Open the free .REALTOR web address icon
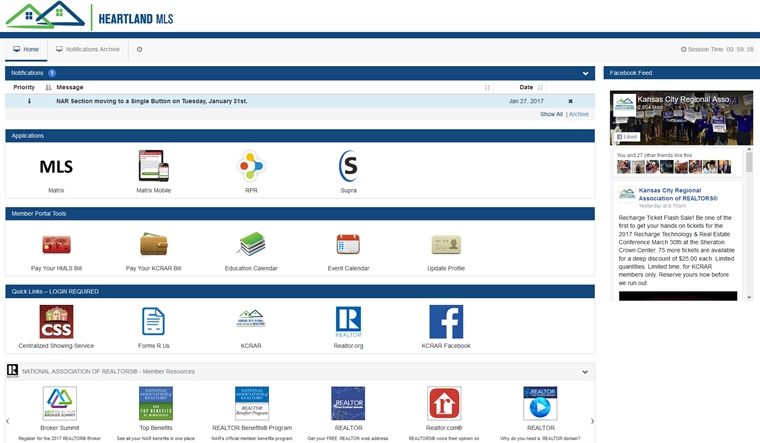This screenshot has width=760, height=443. (x=348, y=403)
